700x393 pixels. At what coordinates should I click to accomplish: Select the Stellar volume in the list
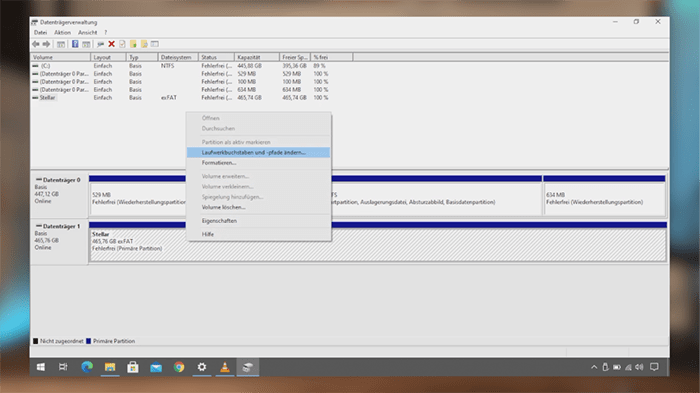47,97
